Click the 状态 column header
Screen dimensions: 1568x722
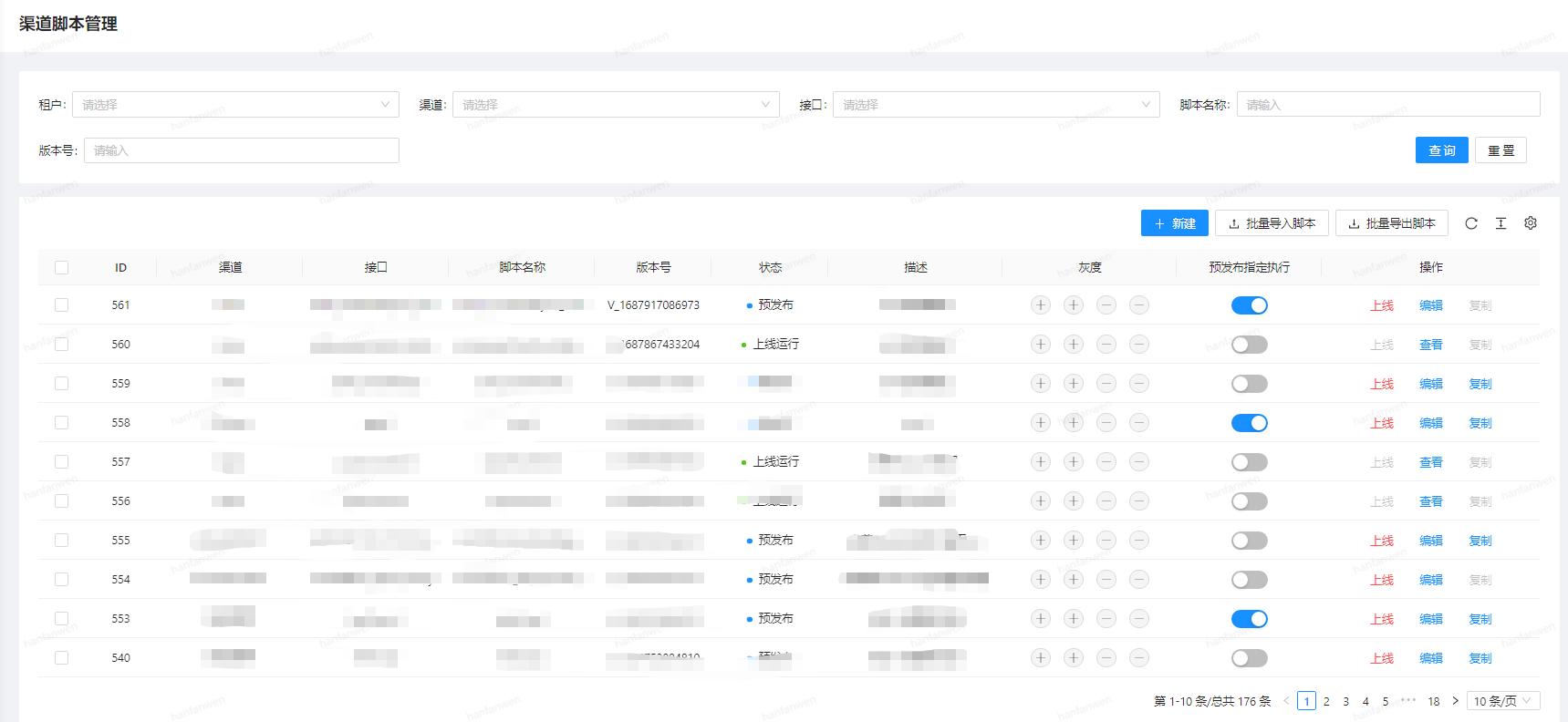pos(771,267)
